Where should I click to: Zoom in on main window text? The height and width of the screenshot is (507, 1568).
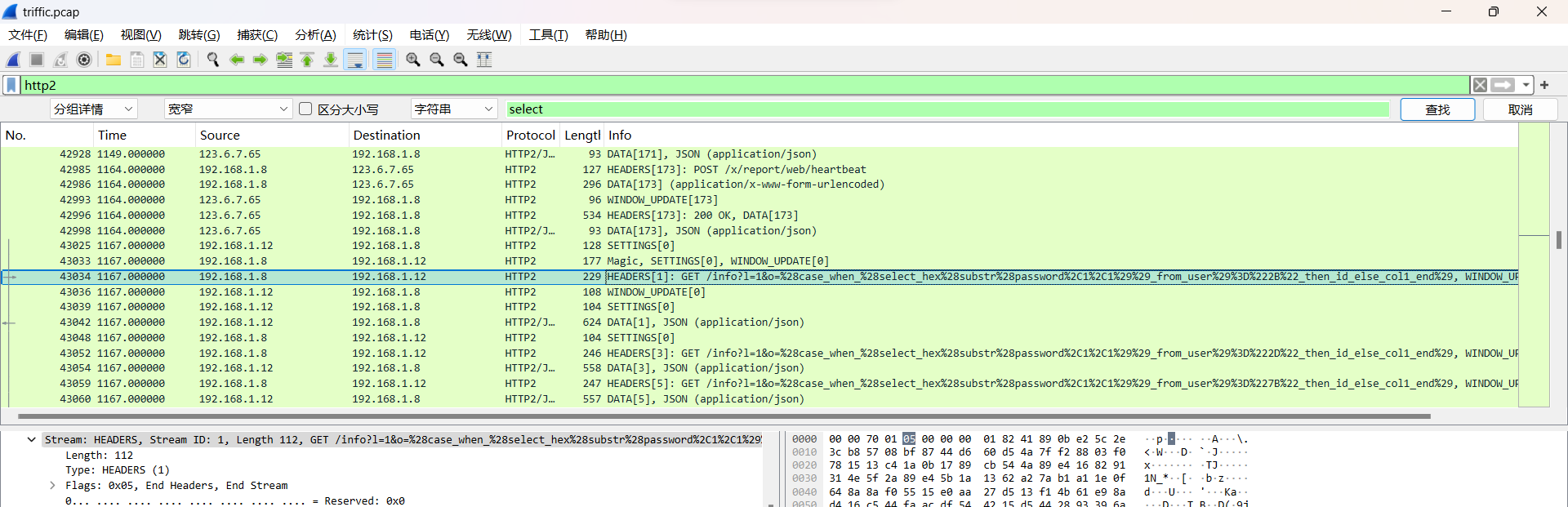[413, 60]
